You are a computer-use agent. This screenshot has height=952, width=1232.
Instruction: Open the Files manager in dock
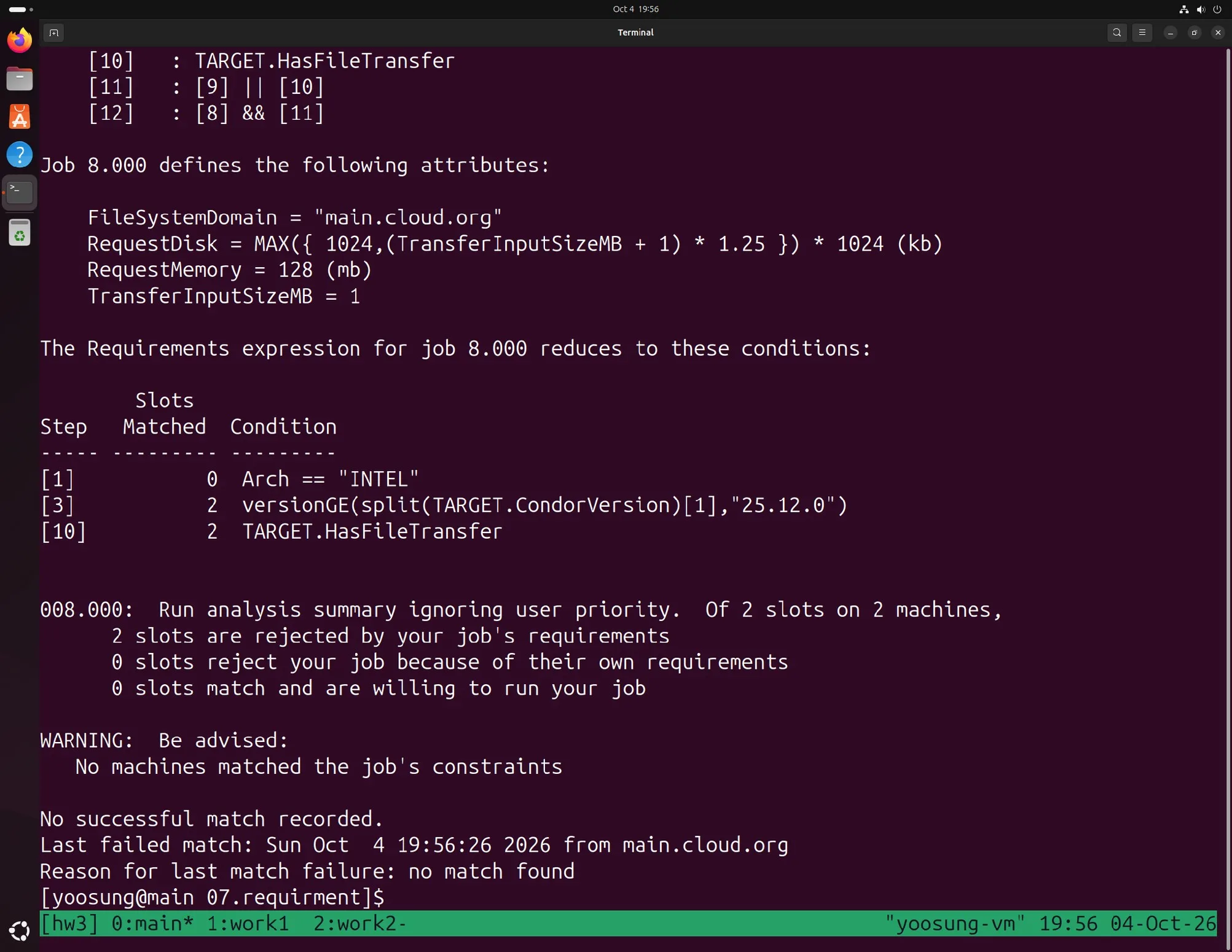tap(20, 79)
